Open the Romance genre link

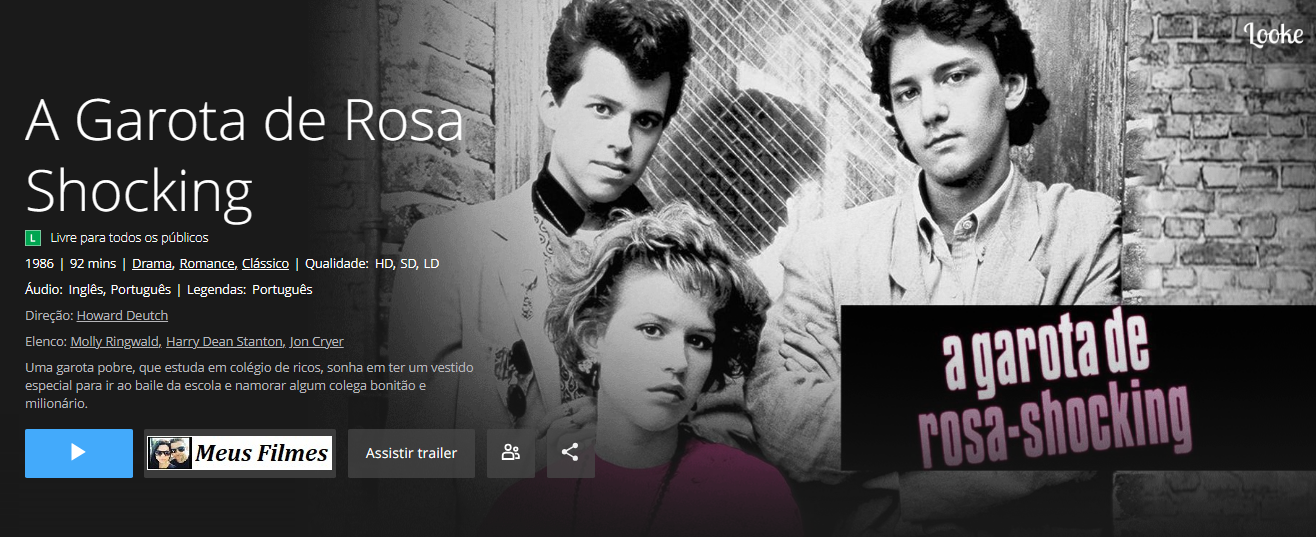(x=207, y=263)
